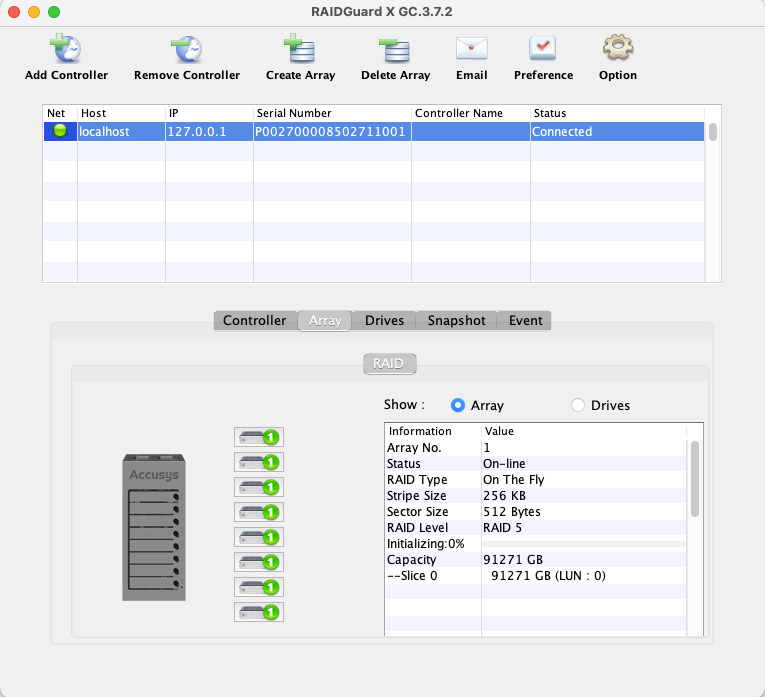The width and height of the screenshot is (765, 697).
Task: Click serial number P002700008502711001
Action: [330, 132]
